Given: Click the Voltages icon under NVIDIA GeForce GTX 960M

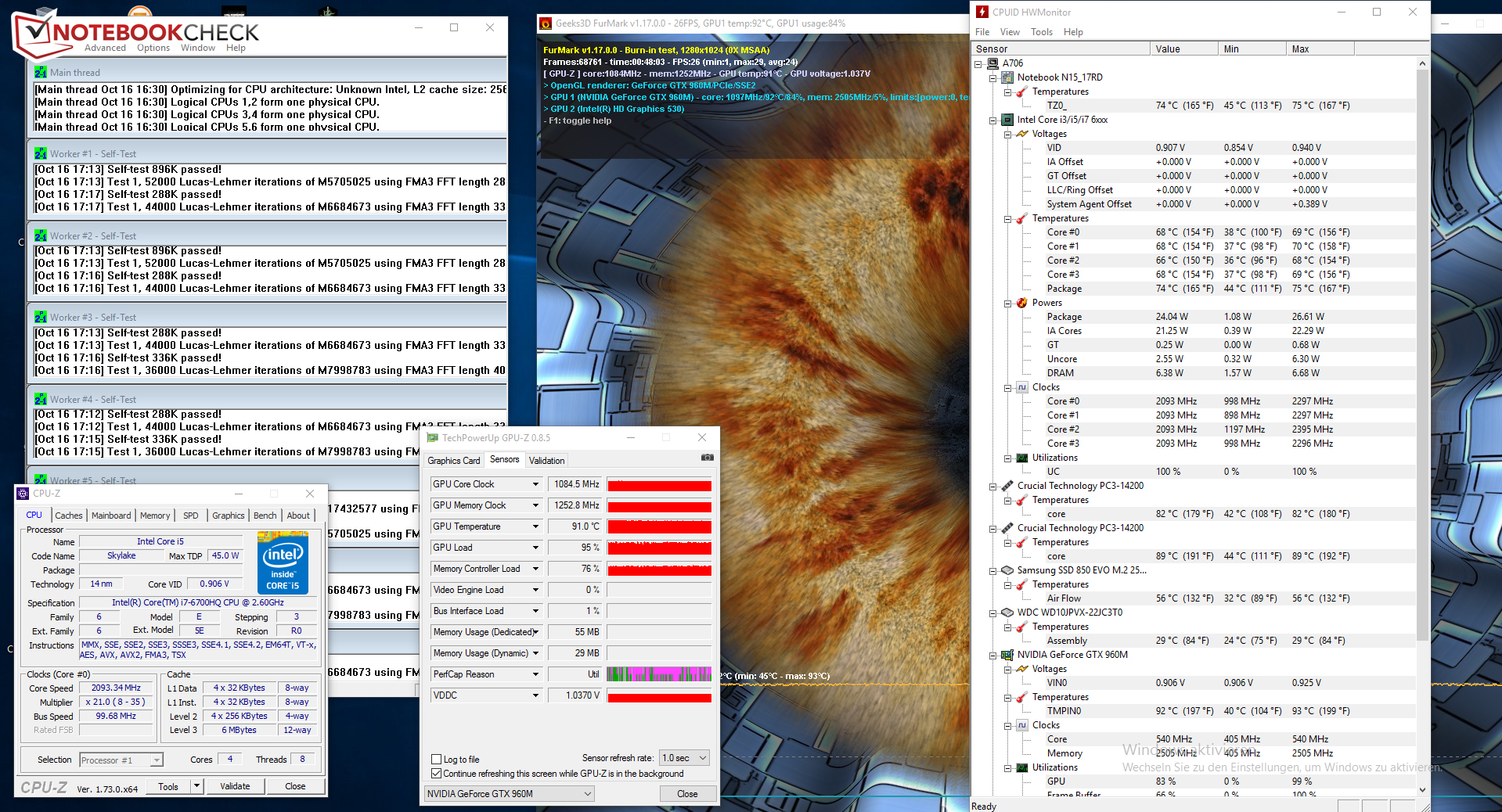Looking at the screenshot, I should (x=1022, y=669).
